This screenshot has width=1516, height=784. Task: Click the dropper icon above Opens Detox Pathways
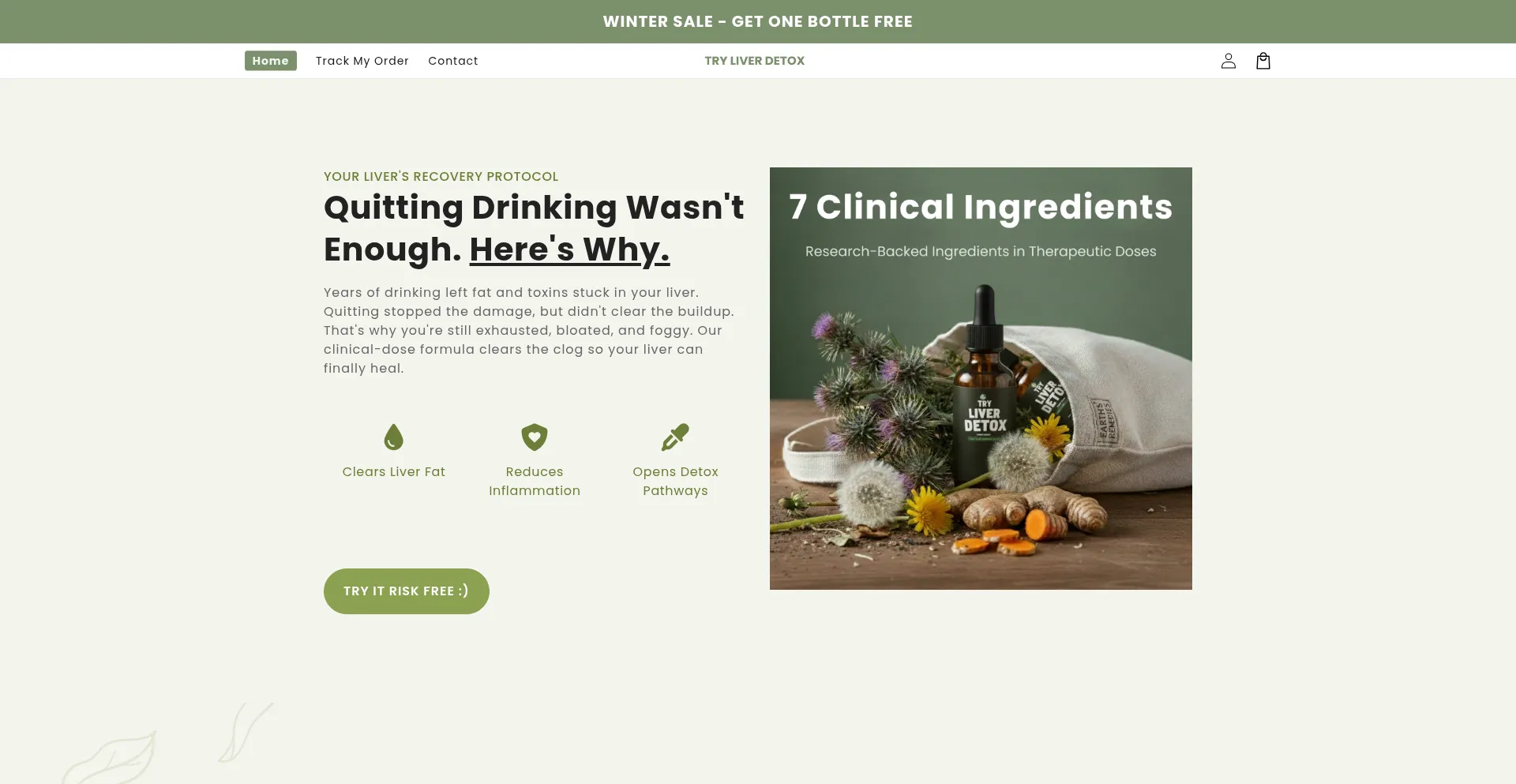[x=675, y=437]
